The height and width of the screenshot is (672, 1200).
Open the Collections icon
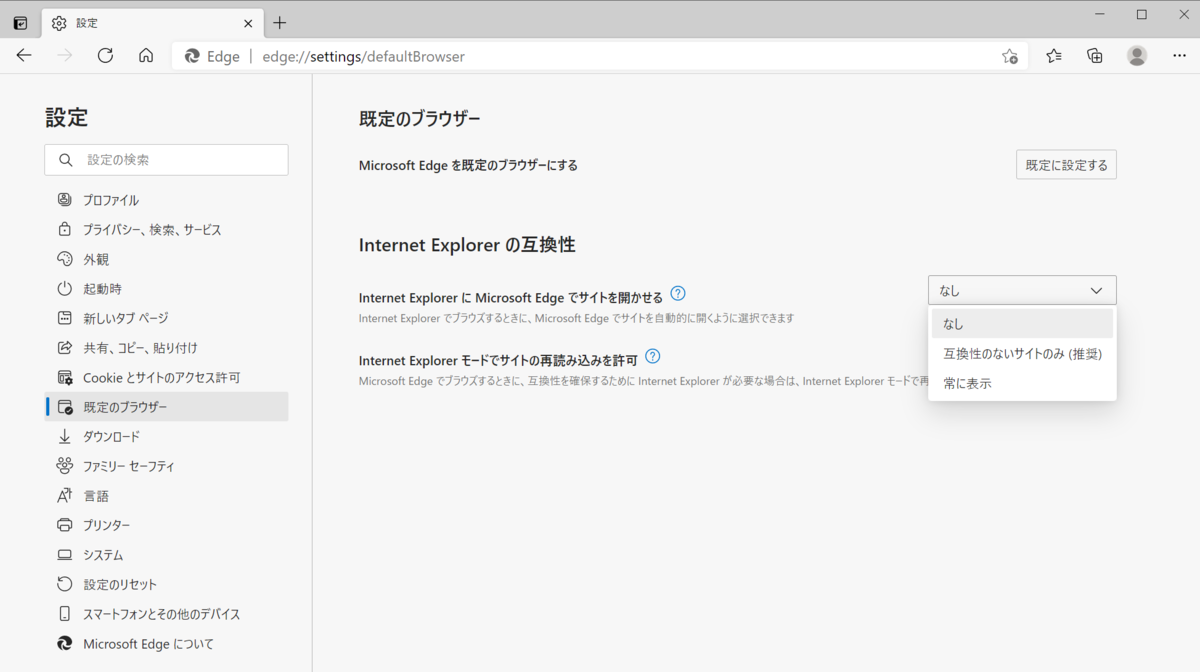pos(1095,56)
